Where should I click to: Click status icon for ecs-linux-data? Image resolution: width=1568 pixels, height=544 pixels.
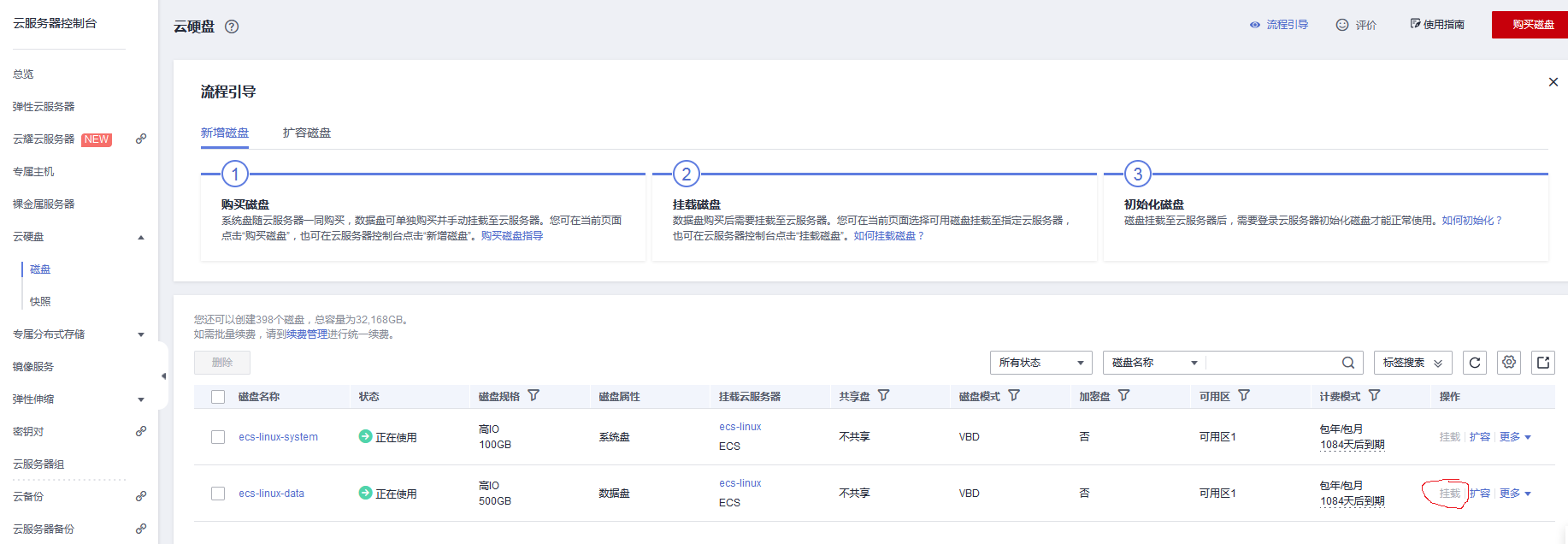click(365, 493)
